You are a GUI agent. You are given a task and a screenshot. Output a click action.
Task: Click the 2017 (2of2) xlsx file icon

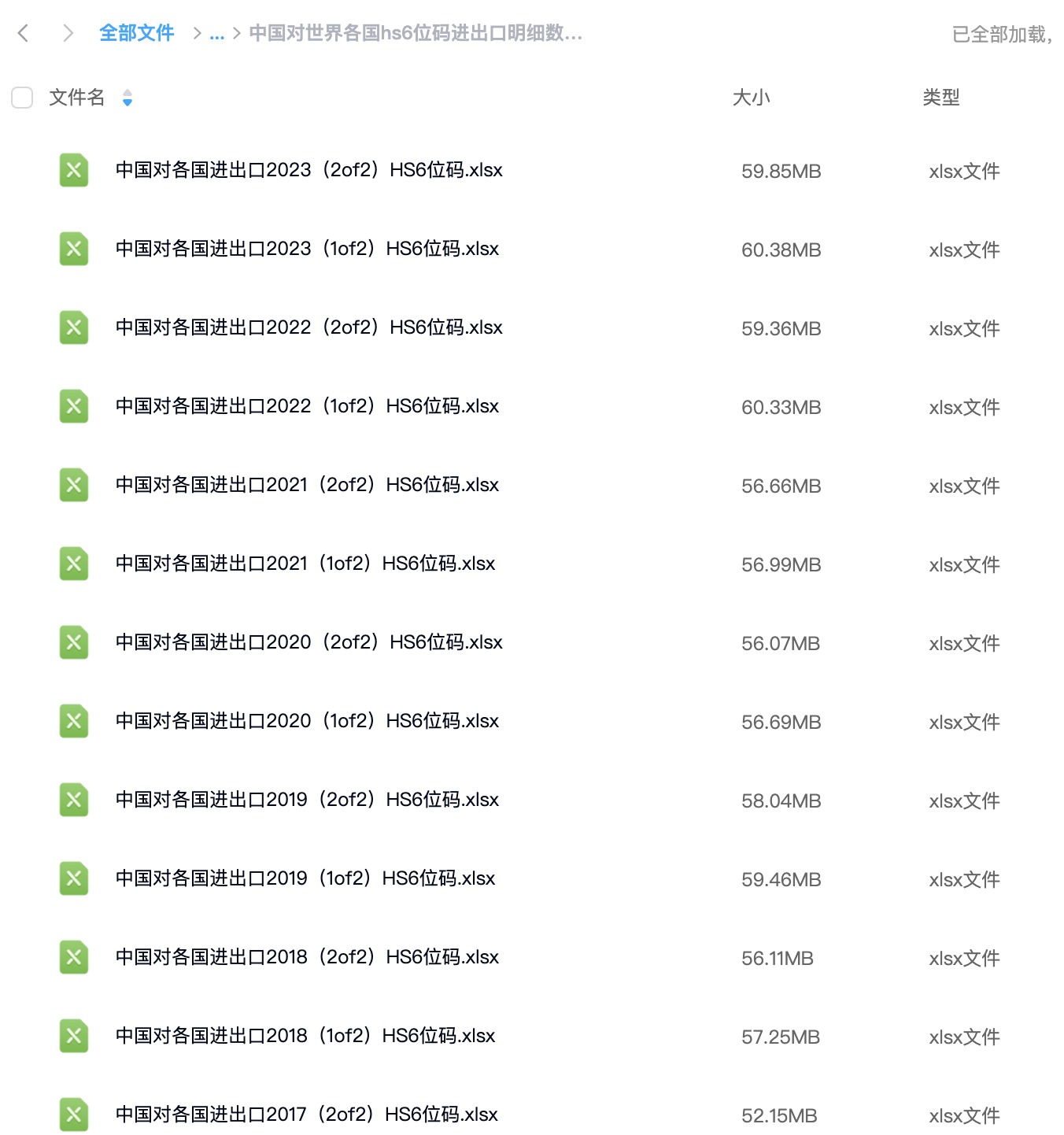click(74, 1115)
